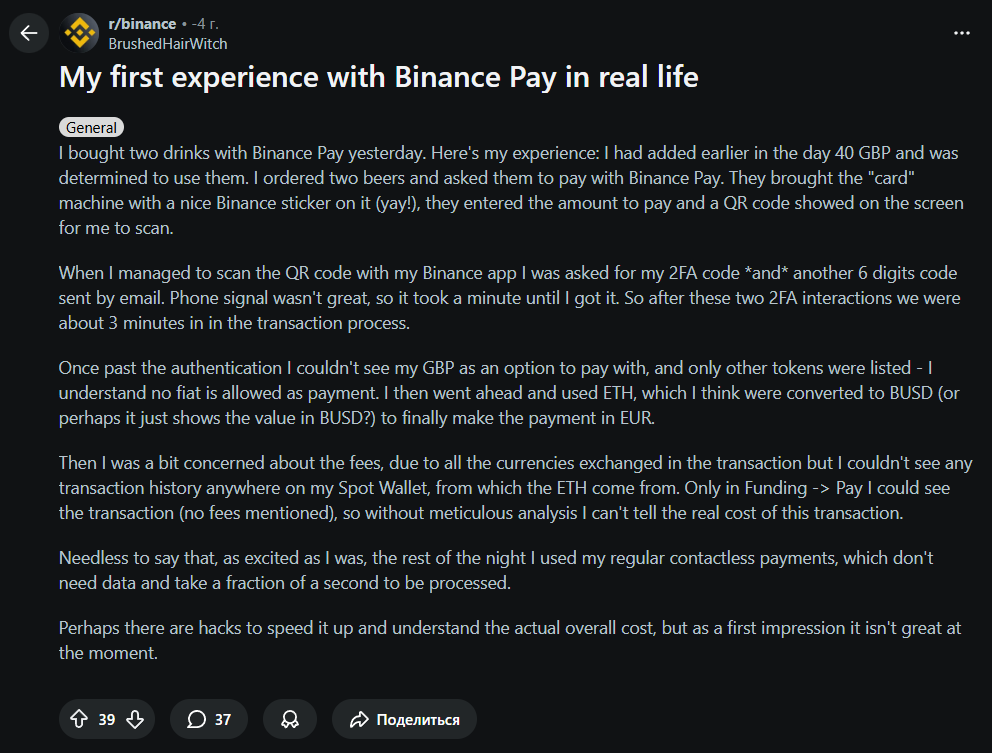
Task: Click the post title about Binance Pay
Action: (378, 77)
